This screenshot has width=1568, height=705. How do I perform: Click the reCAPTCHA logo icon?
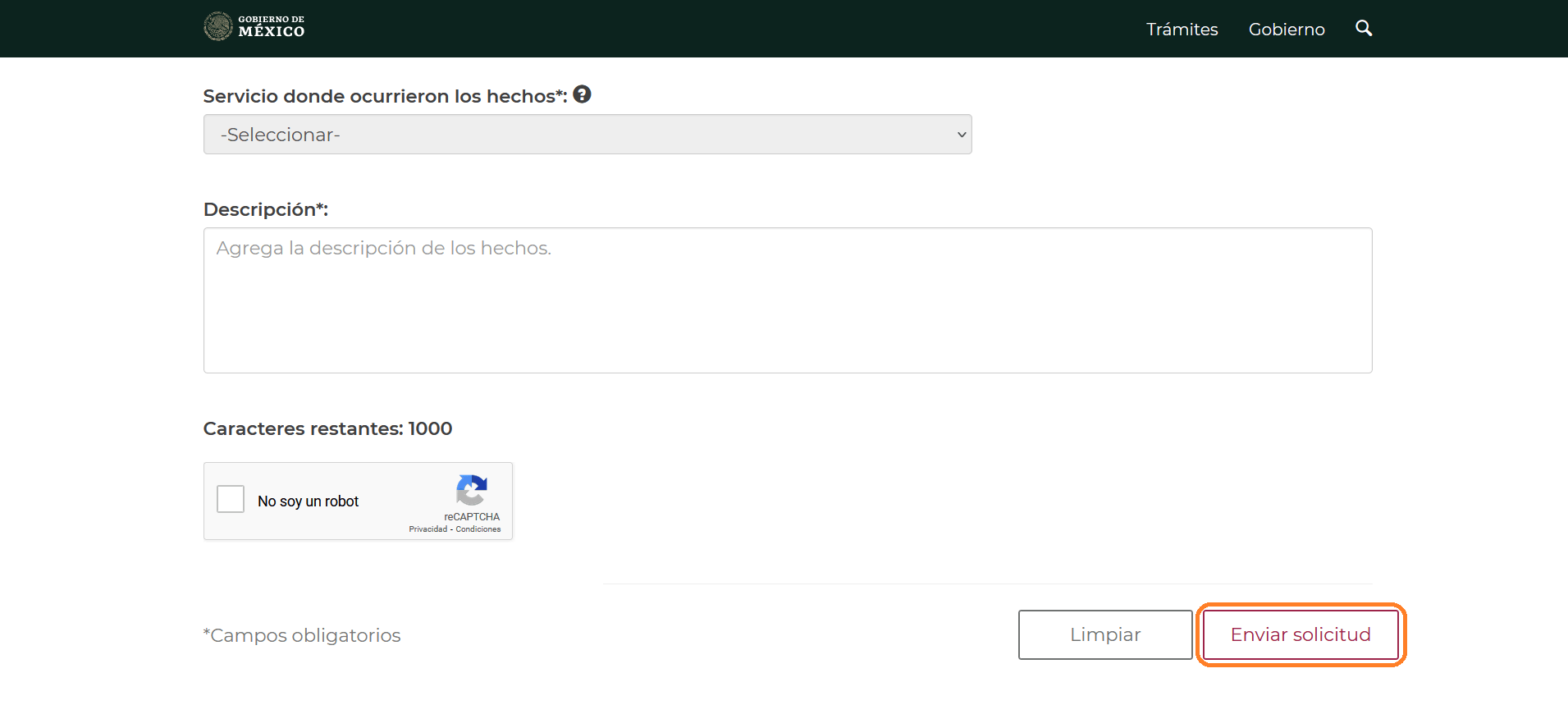coord(472,490)
